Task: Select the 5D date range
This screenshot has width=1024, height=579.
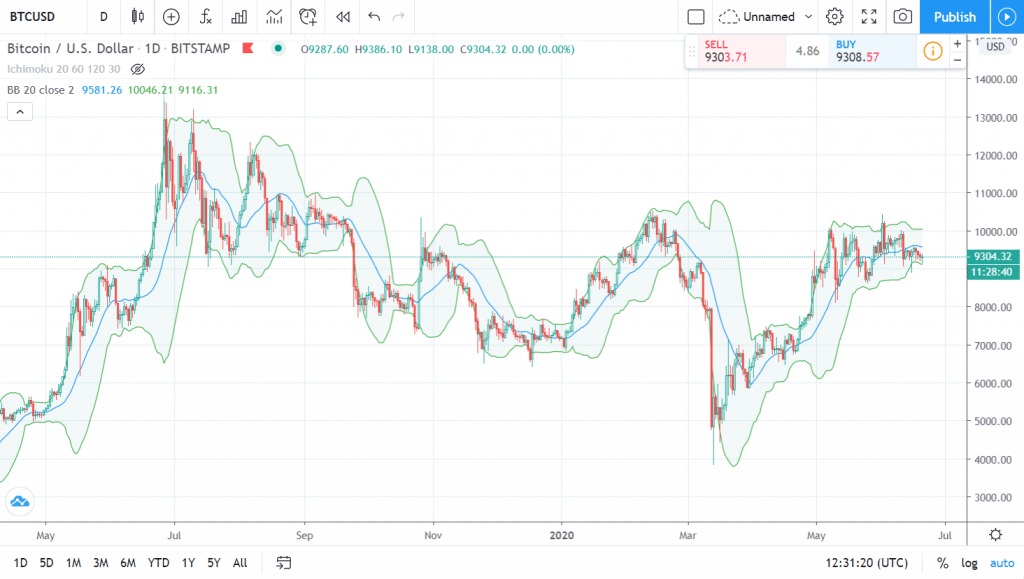Action: (46, 563)
